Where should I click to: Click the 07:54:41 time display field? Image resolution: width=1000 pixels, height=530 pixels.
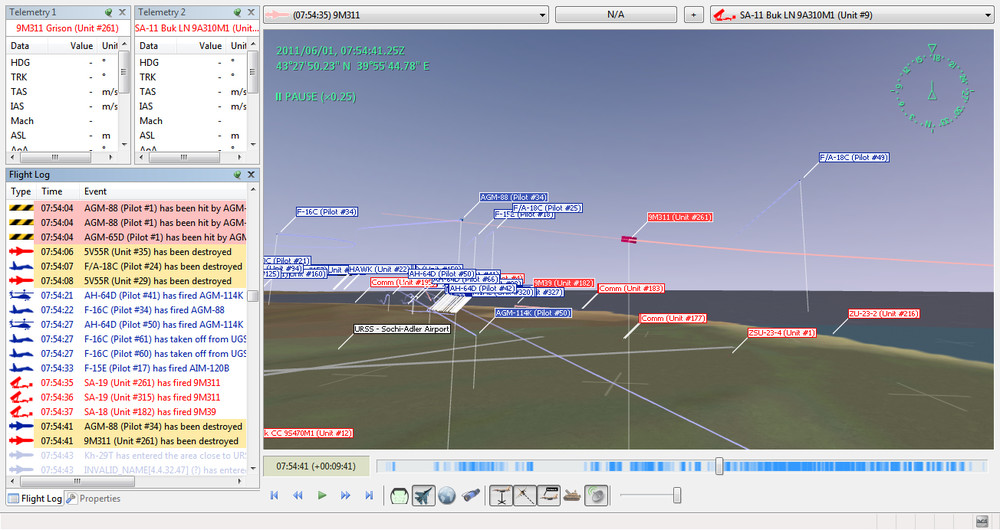click(316, 466)
